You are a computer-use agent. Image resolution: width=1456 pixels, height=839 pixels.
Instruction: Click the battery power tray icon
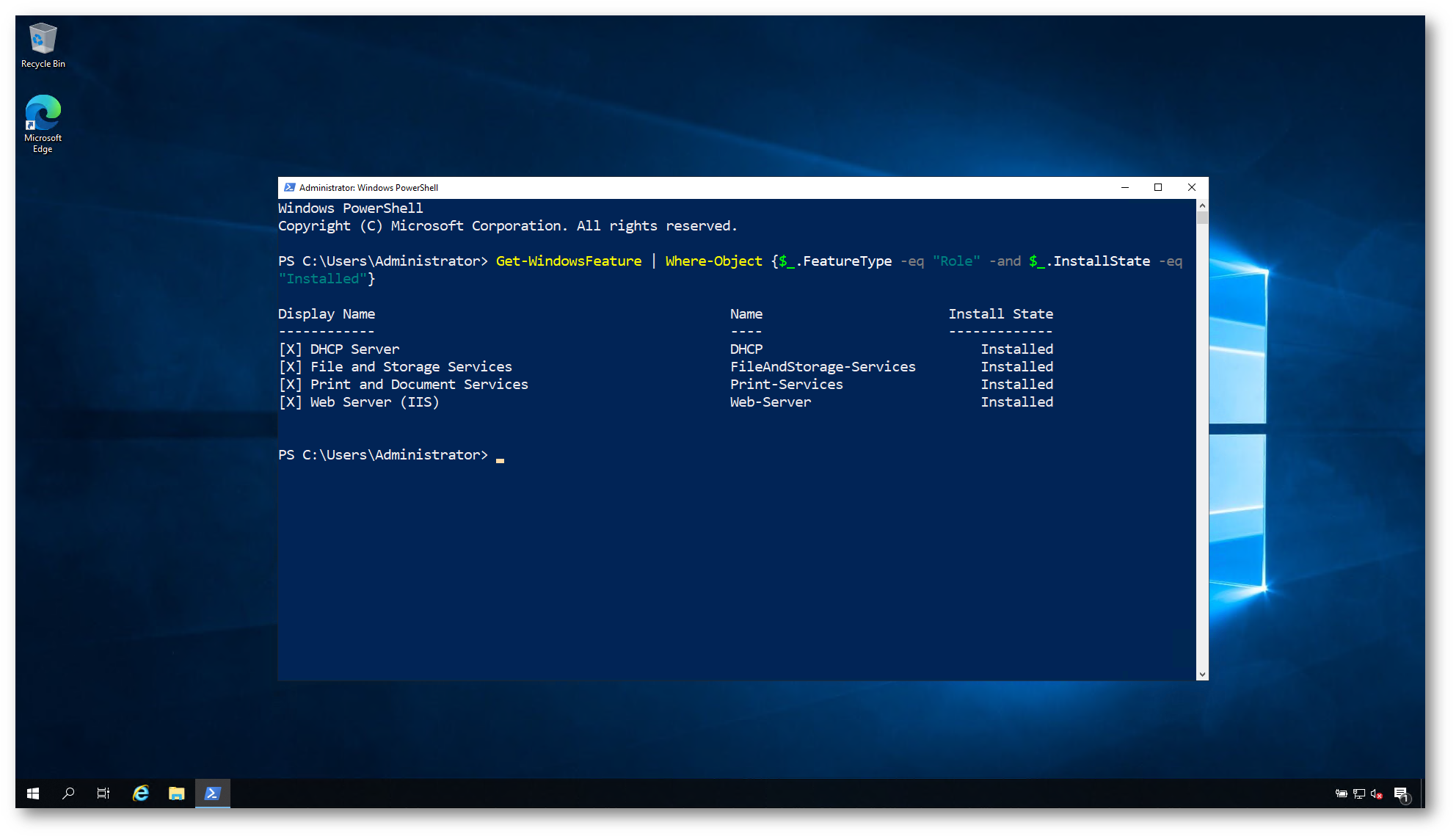(x=1341, y=793)
